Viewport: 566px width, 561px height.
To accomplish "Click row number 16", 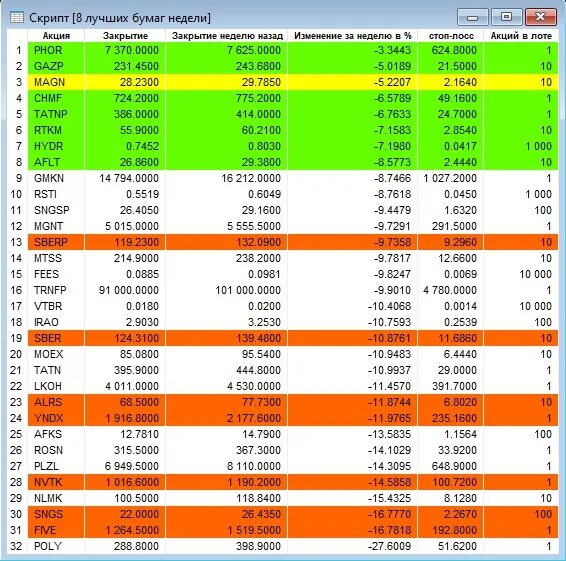I will point(17,290).
